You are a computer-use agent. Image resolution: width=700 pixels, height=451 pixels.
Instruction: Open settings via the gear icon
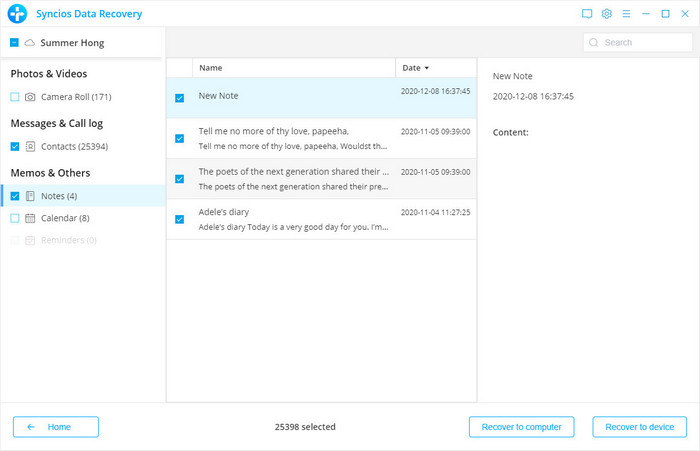[x=606, y=14]
